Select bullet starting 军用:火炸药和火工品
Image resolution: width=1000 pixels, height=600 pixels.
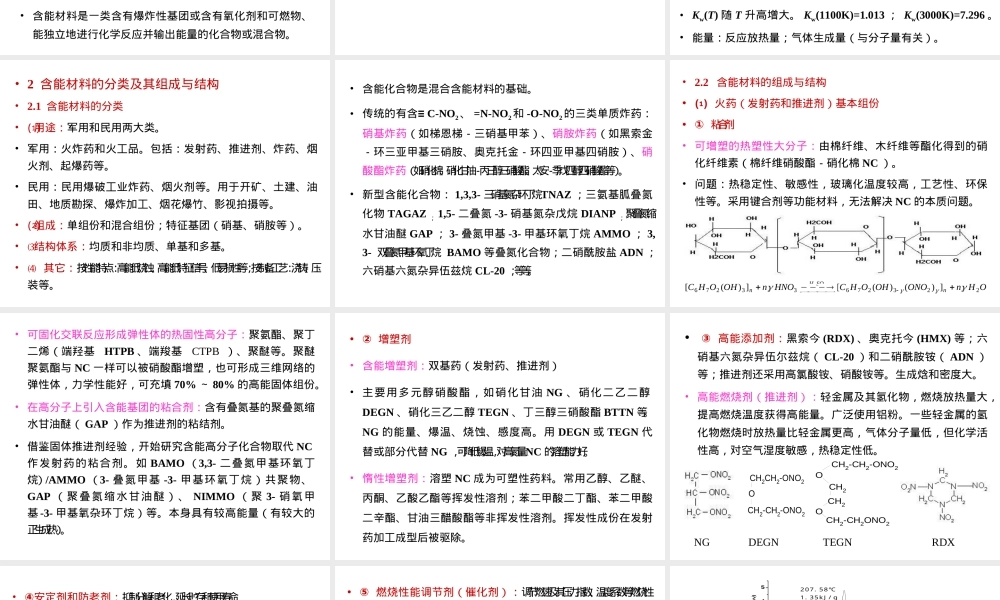(x=172, y=157)
